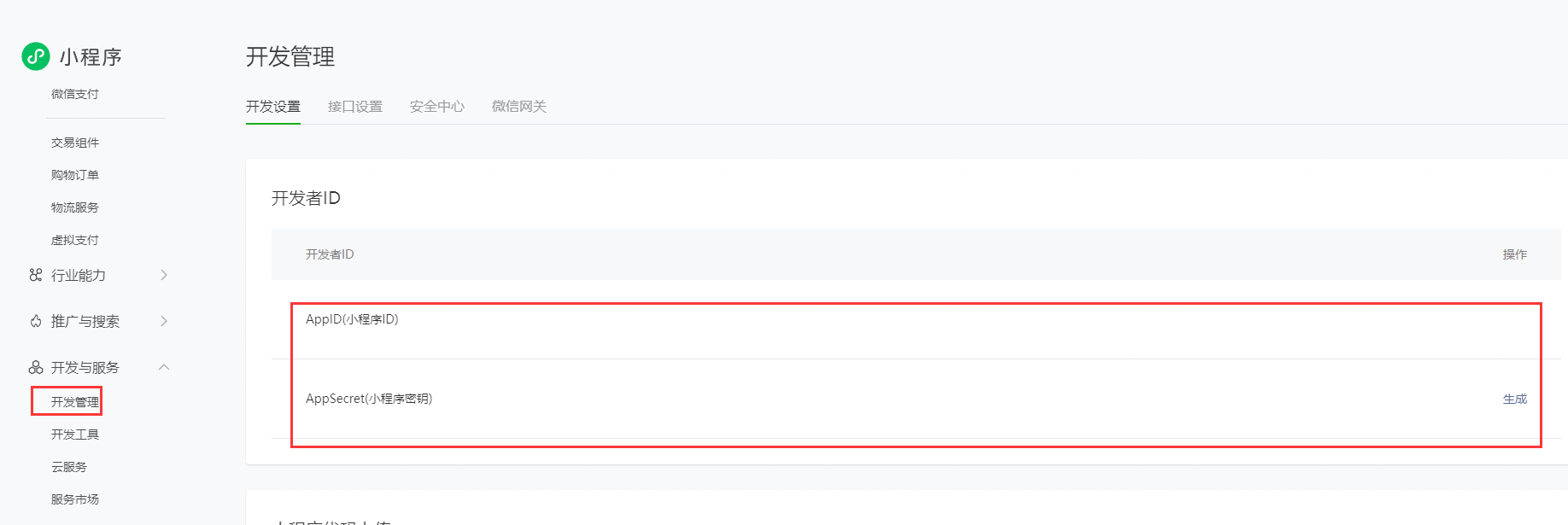1568x525 pixels.
Task: Open 开发管理 in the sidebar
Action: 75,402
